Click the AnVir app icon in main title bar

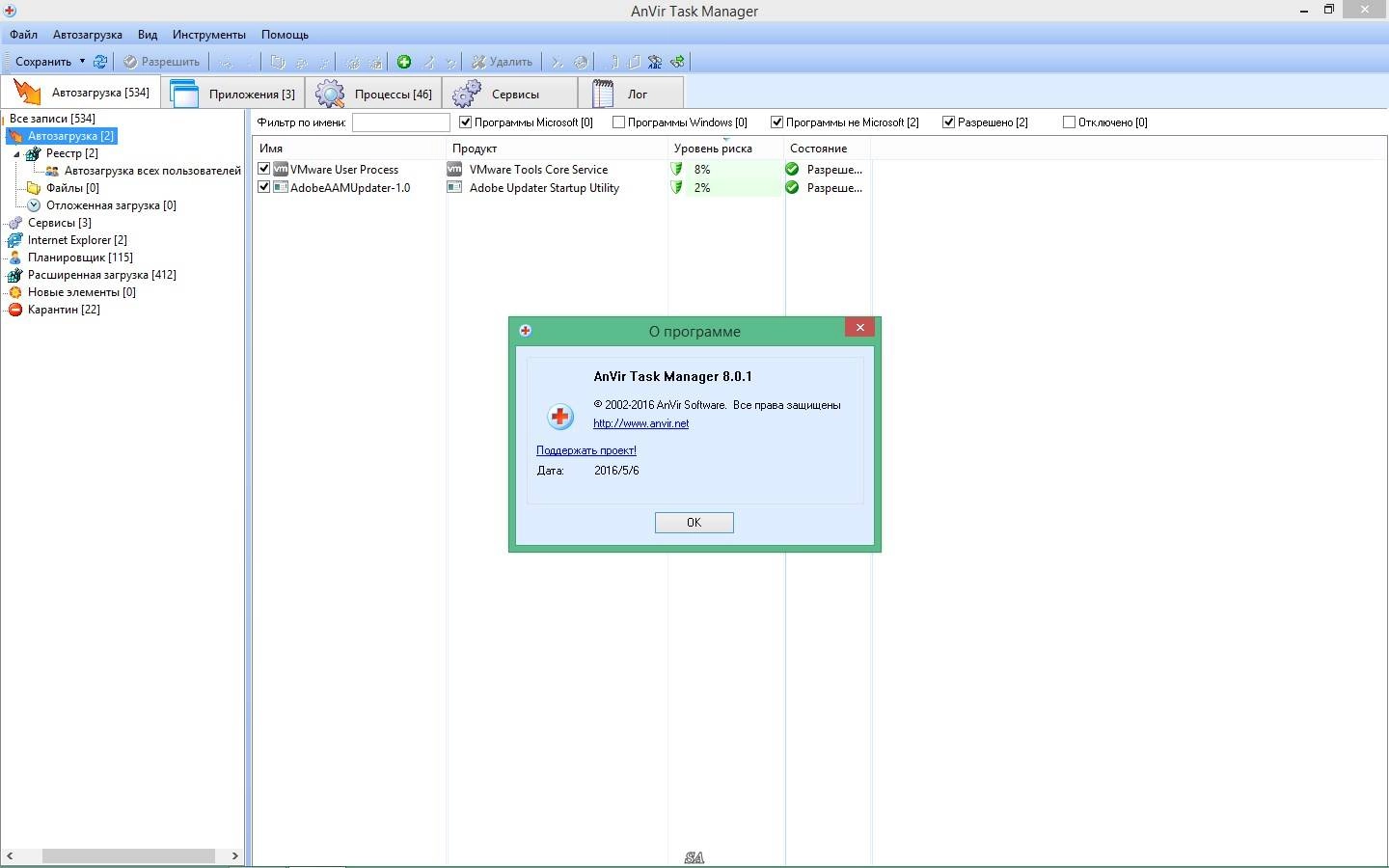click(10, 11)
